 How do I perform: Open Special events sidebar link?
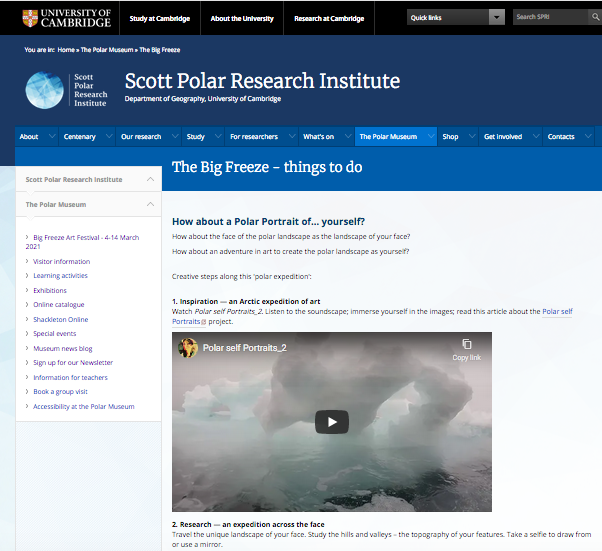55,334
